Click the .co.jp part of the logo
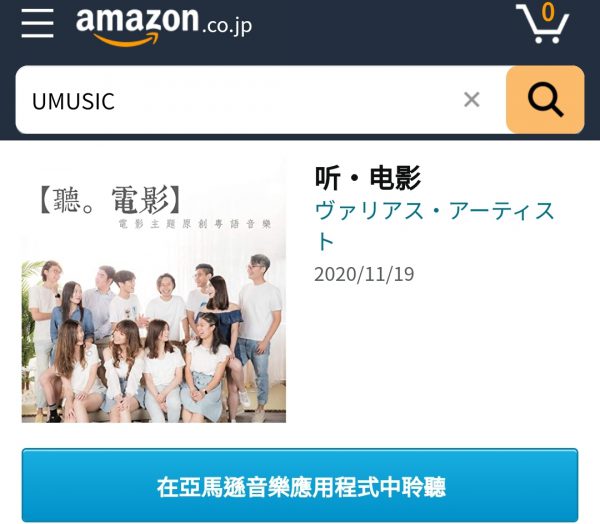The height and width of the screenshot is (524, 600). (227, 26)
